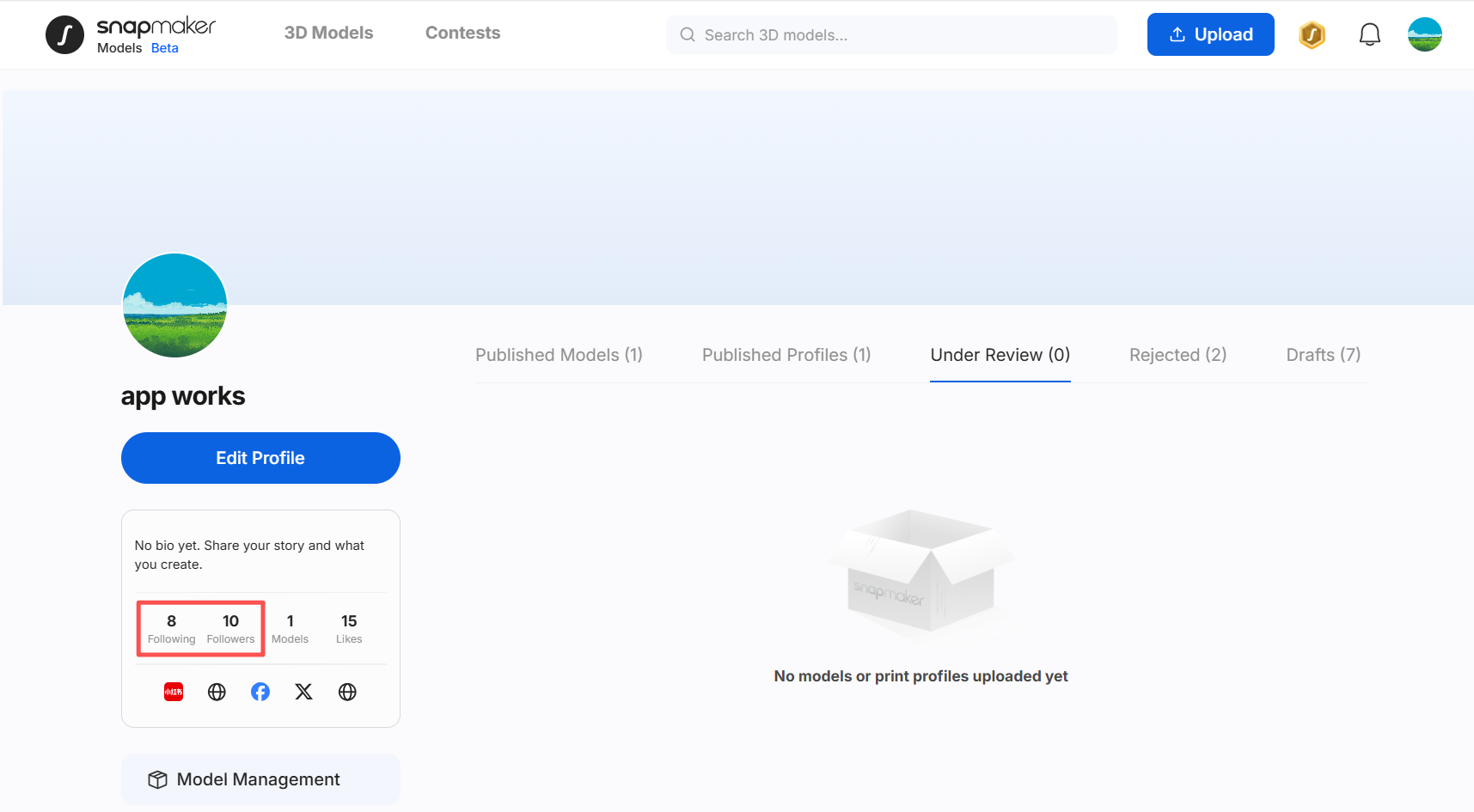Click the Snapmaker logo icon

pos(64,34)
